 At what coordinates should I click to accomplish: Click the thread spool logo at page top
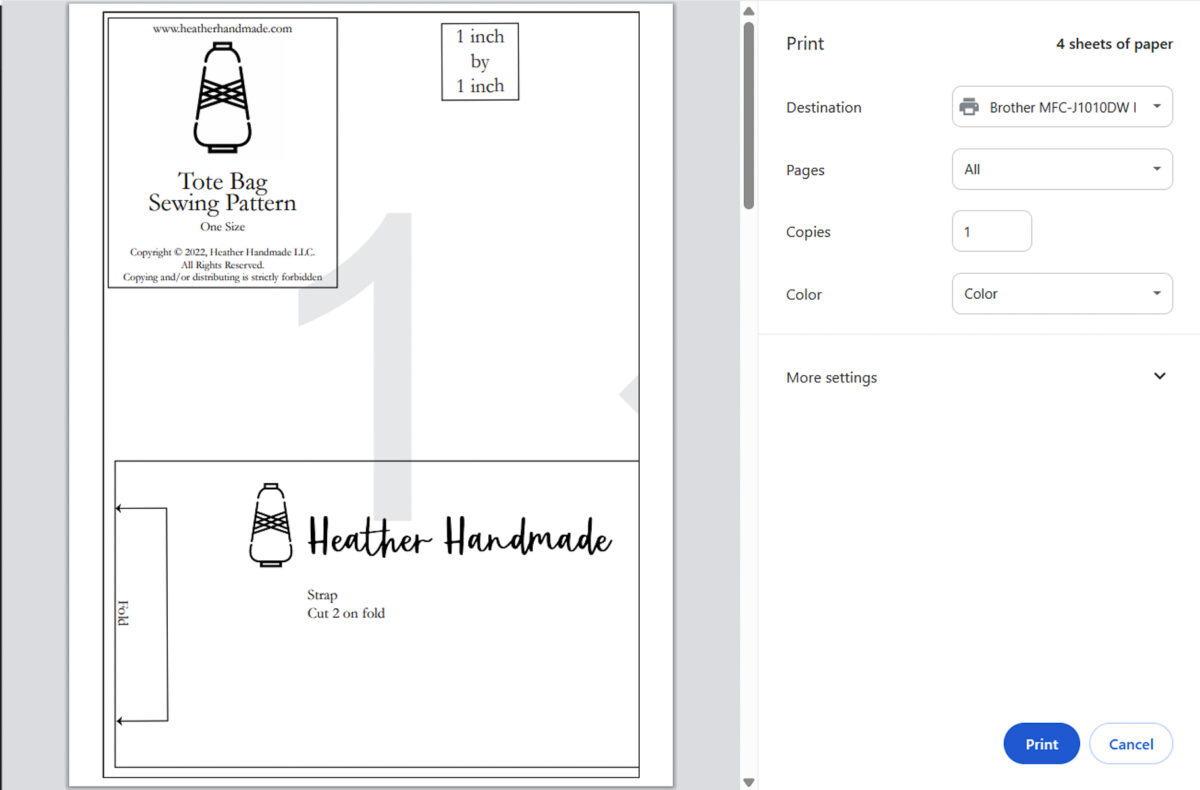point(222,97)
